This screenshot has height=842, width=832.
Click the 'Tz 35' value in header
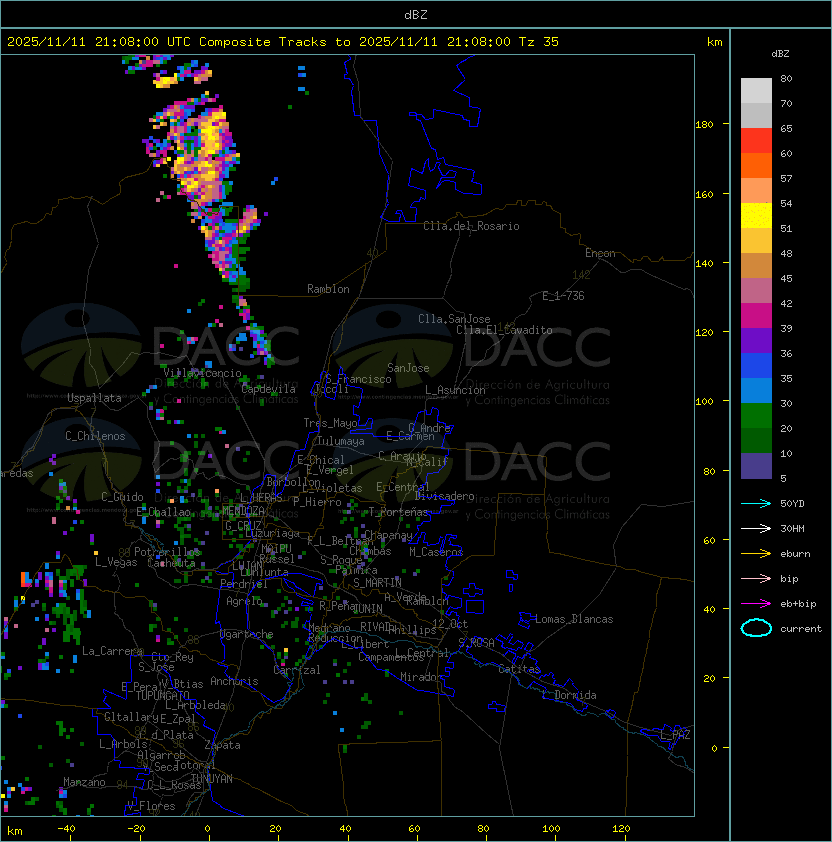(539, 42)
